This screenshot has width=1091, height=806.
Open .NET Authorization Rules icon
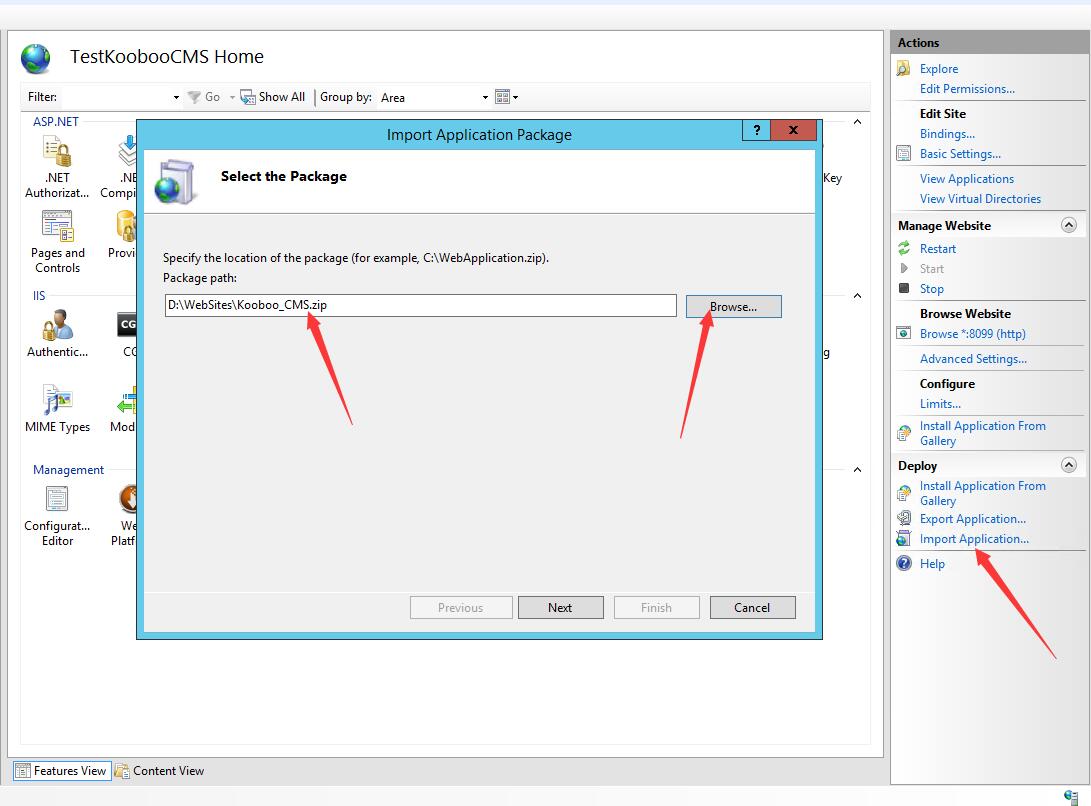[x=57, y=152]
